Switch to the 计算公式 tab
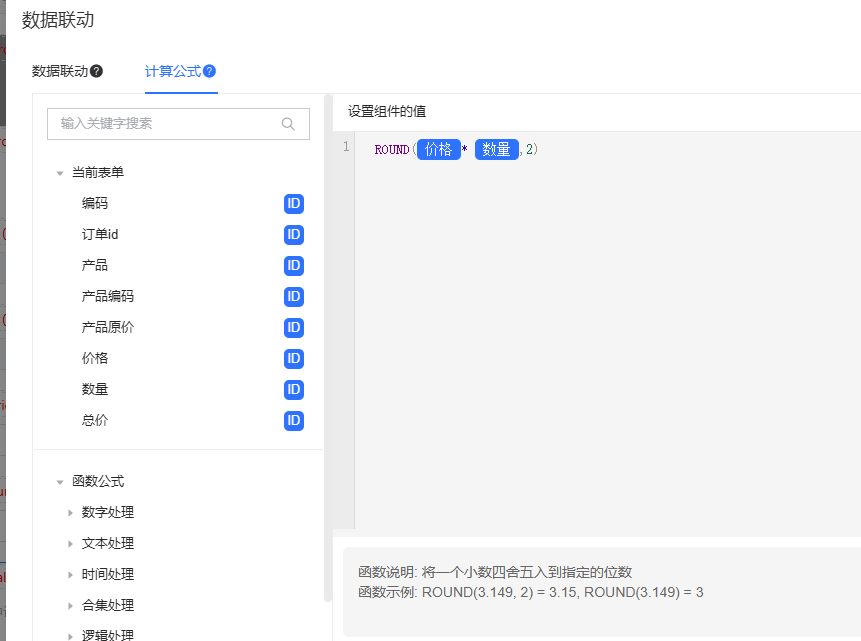This screenshot has height=641, width=861. [173, 71]
